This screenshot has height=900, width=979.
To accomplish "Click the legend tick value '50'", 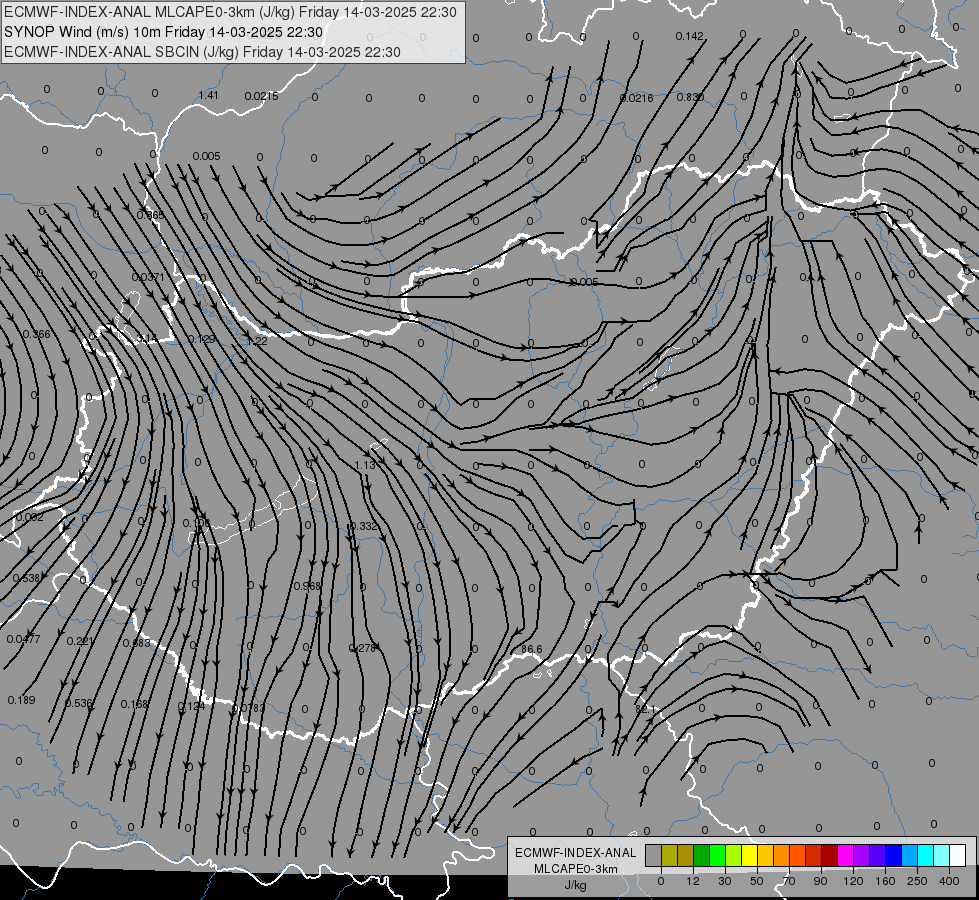I will [x=757, y=881].
